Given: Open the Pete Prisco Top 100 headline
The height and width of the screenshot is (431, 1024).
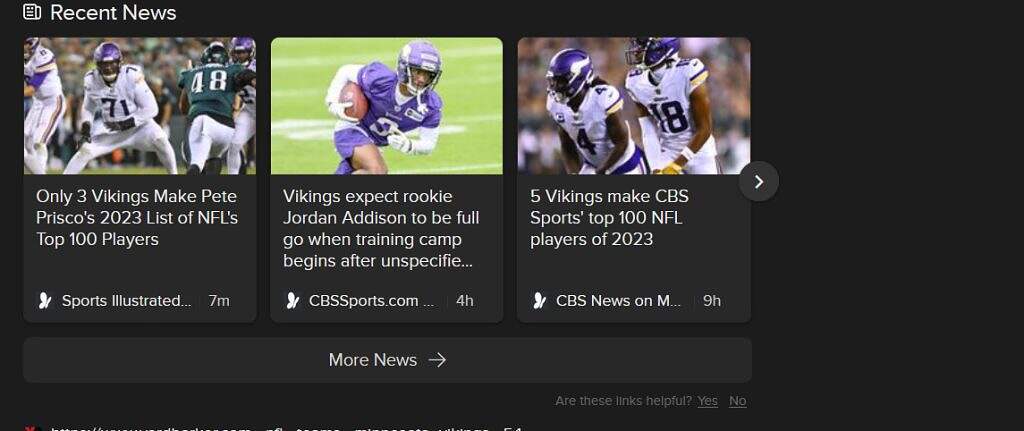Looking at the screenshot, I should click(137, 218).
